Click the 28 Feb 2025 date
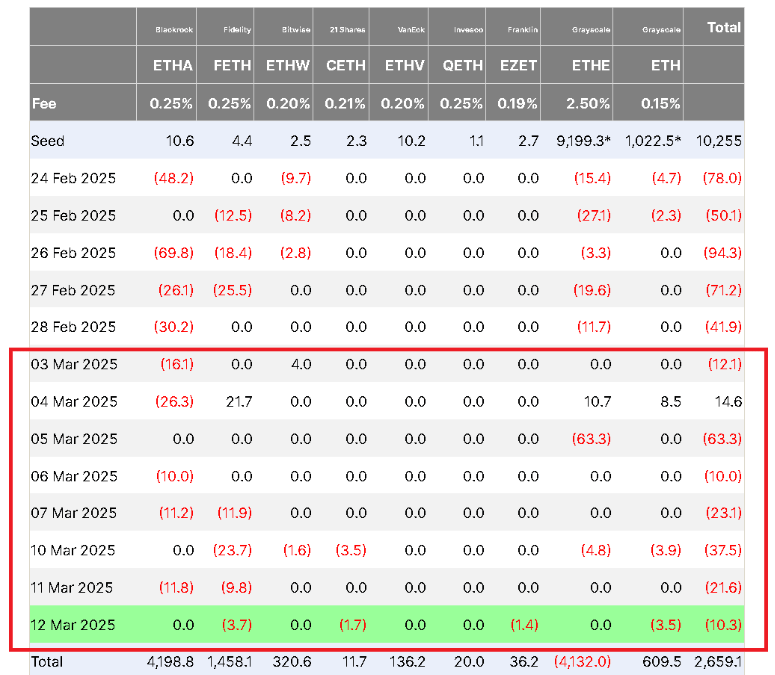 point(73,327)
